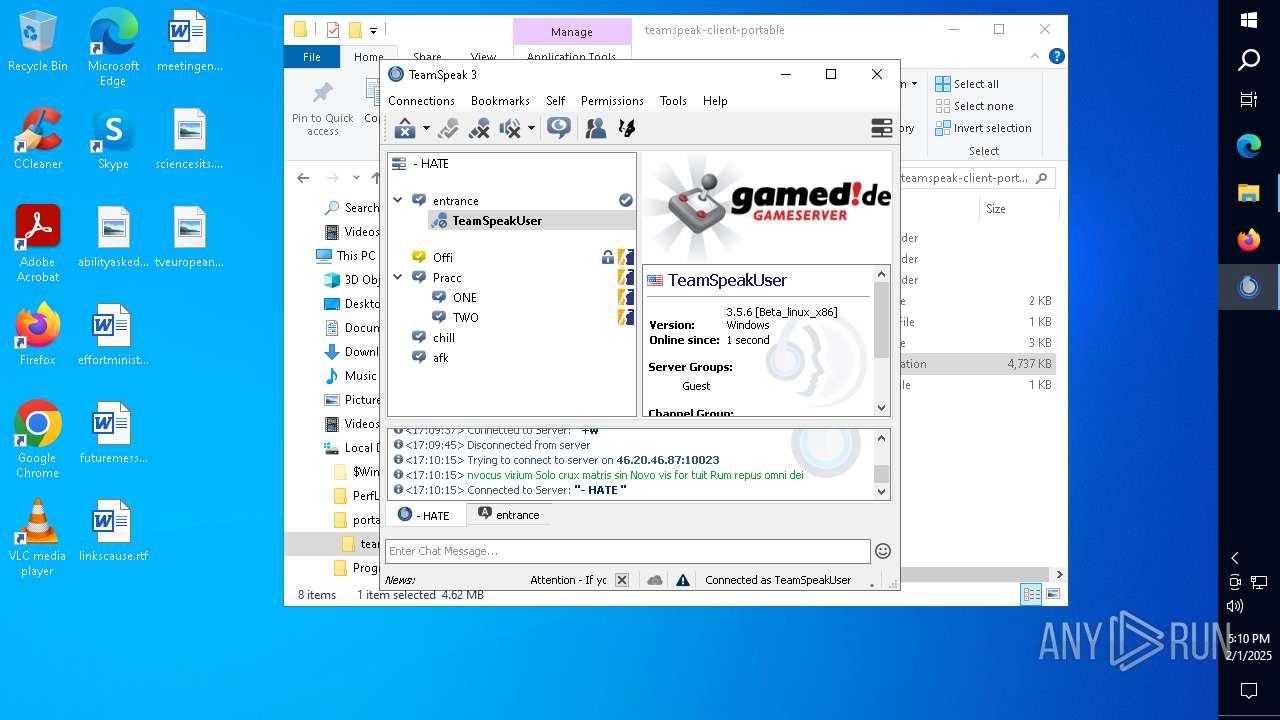Screen dimensions: 1280x720
Task: Click the lock icon on Offi channel
Action: pos(607,257)
